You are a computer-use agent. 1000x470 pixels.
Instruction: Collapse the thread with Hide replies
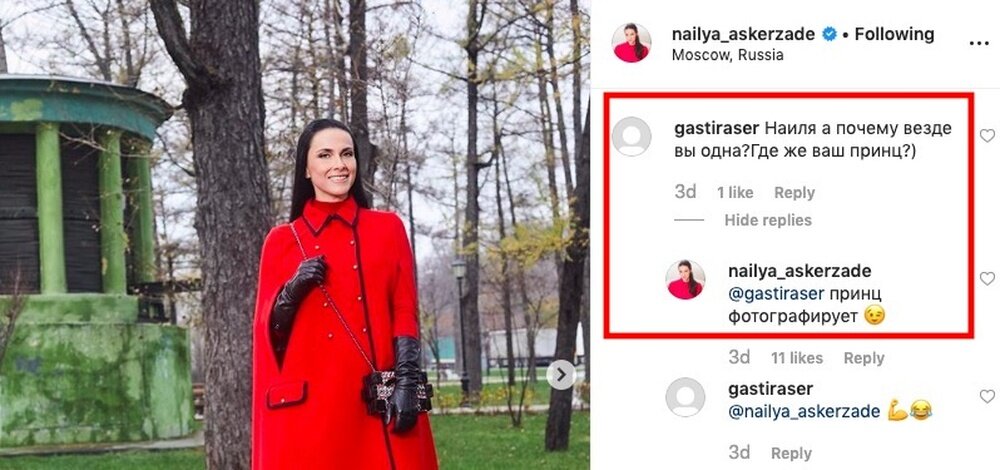768,220
